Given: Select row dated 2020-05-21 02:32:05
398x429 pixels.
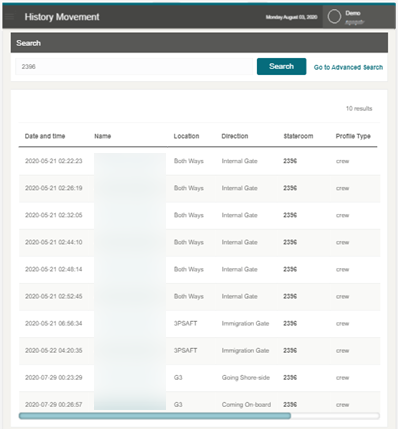Looking at the screenshot, I should click(x=199, y=215).
